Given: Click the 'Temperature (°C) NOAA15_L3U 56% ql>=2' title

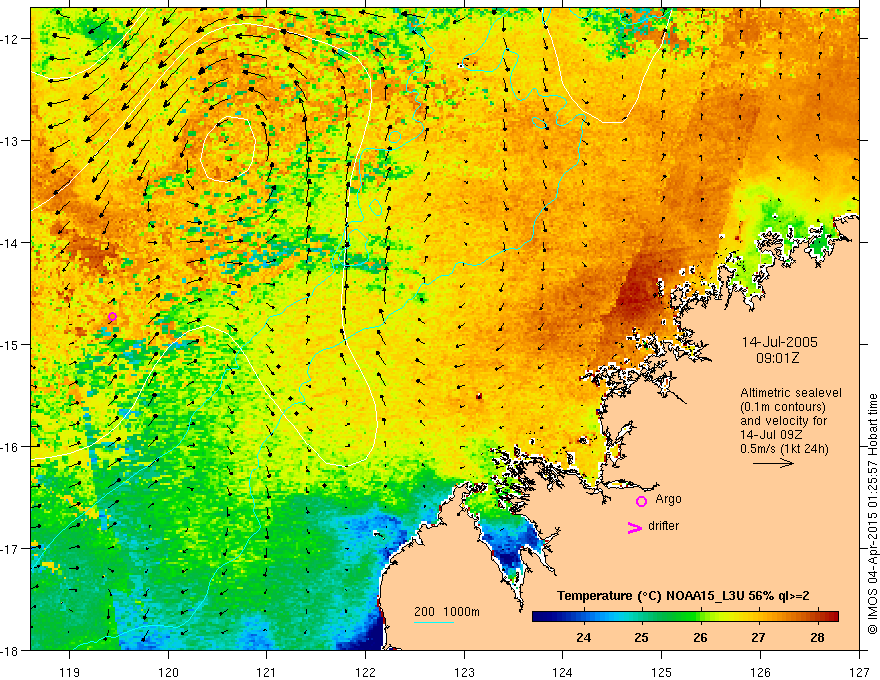Looking at the screenshot, I should pos(683,596).
